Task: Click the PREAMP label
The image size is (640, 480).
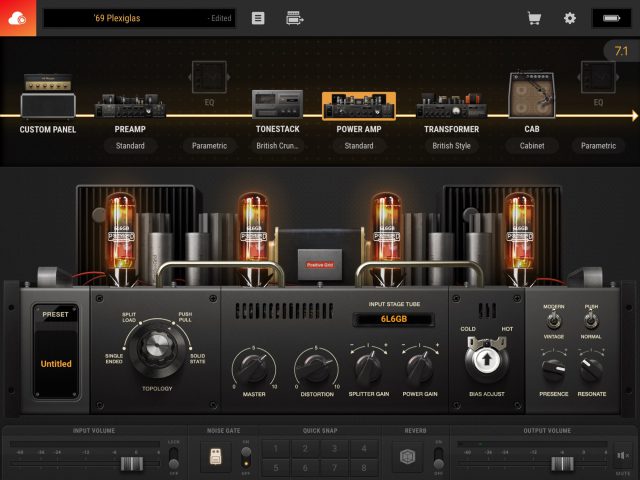Action: point(130,129)
